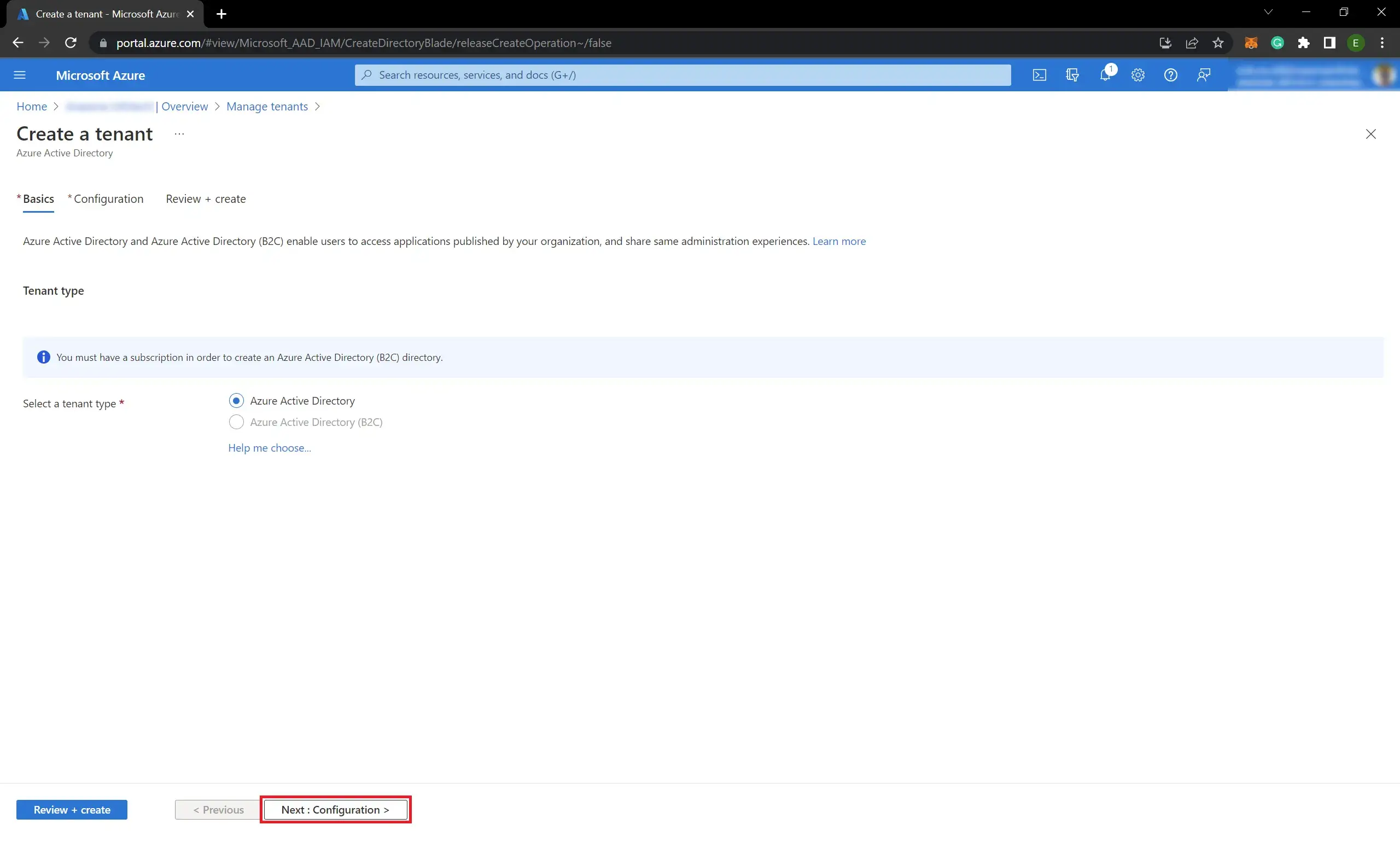Open the notifications bell
Screen dimensions: 1400x842
pos(1105,75)
